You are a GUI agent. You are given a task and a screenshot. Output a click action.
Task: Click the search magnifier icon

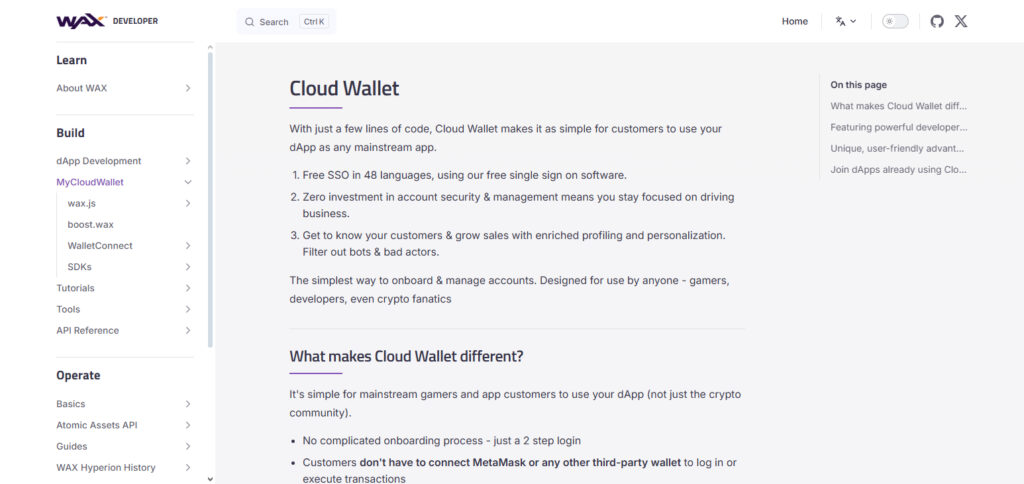point(249,22)
